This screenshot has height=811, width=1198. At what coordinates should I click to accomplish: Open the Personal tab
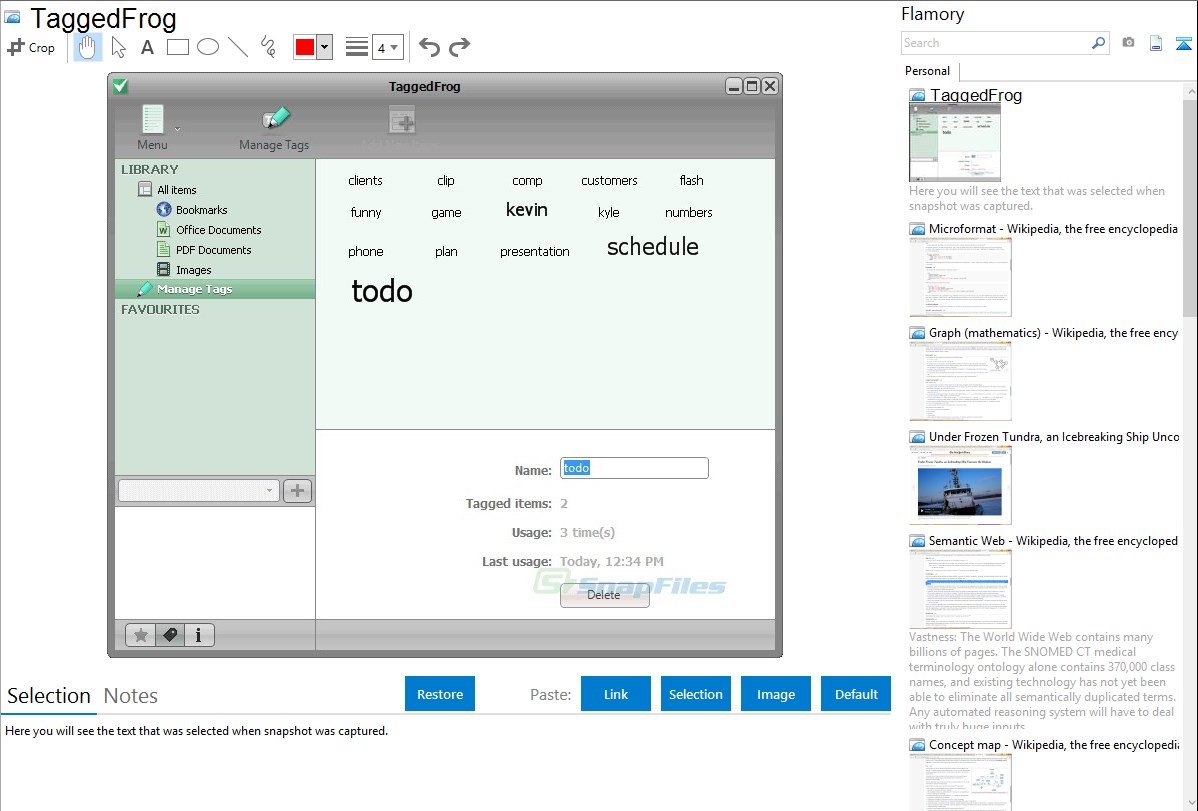[x=927, y=71]
